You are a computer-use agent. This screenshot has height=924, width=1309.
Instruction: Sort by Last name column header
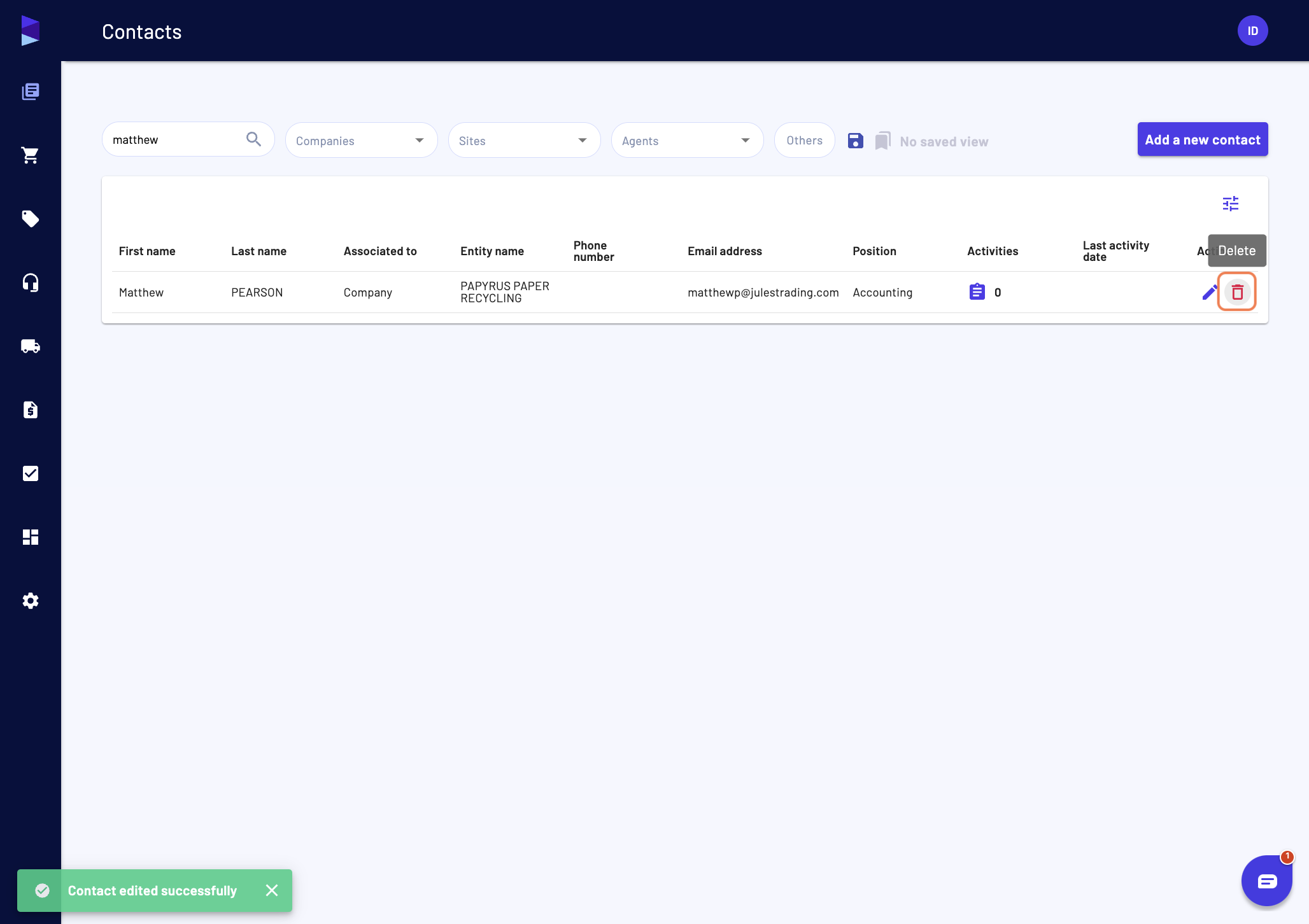(259, 251)
